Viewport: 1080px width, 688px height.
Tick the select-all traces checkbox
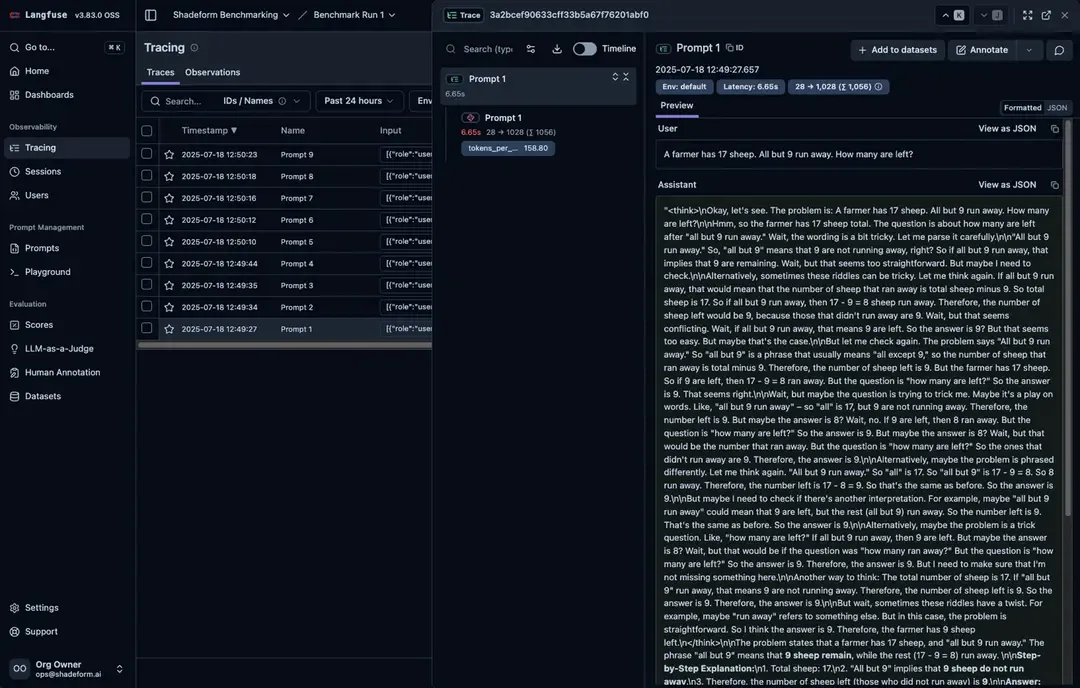click(x=147, y=131)
